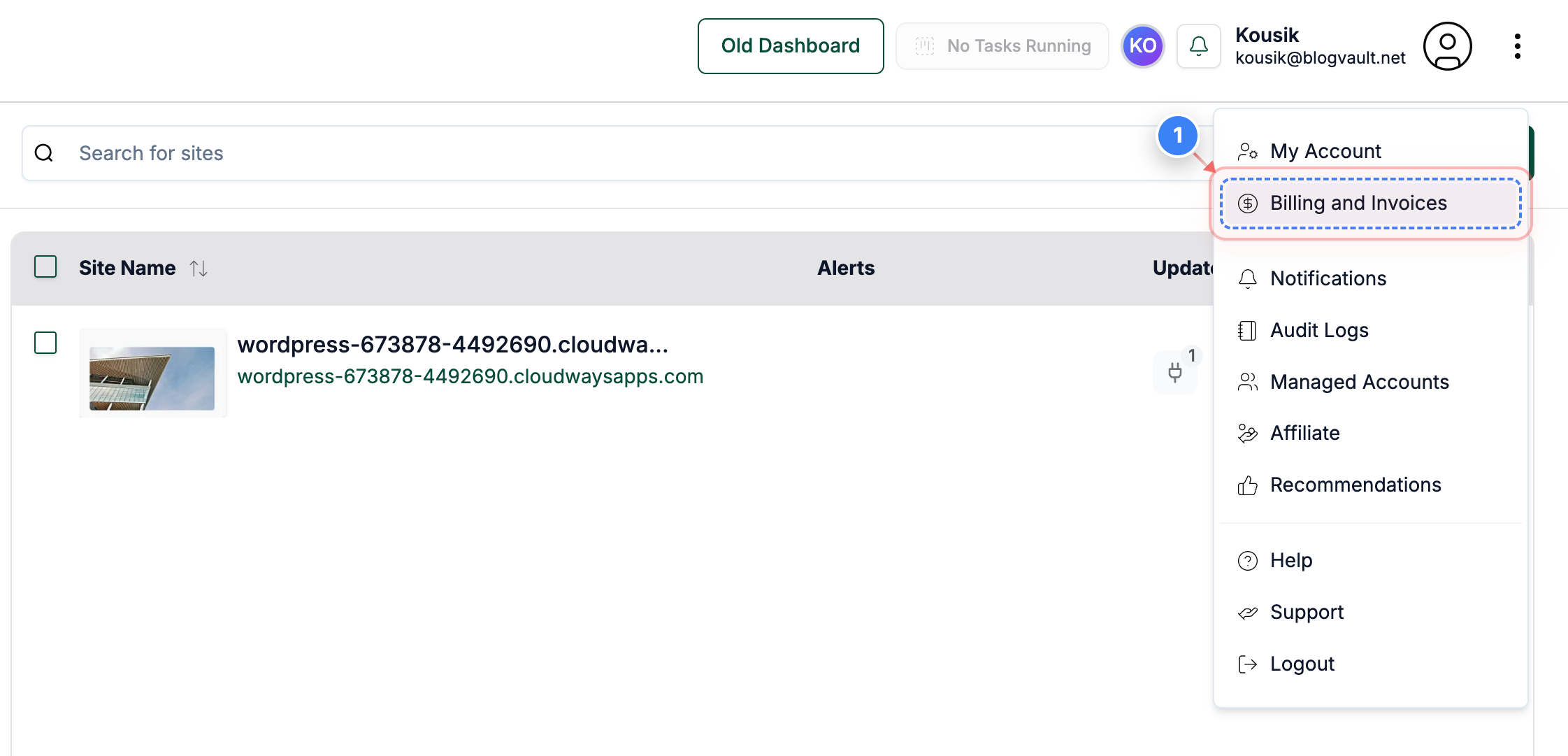Click the Audit Logs notebook icon

[x=1247, y=330]
